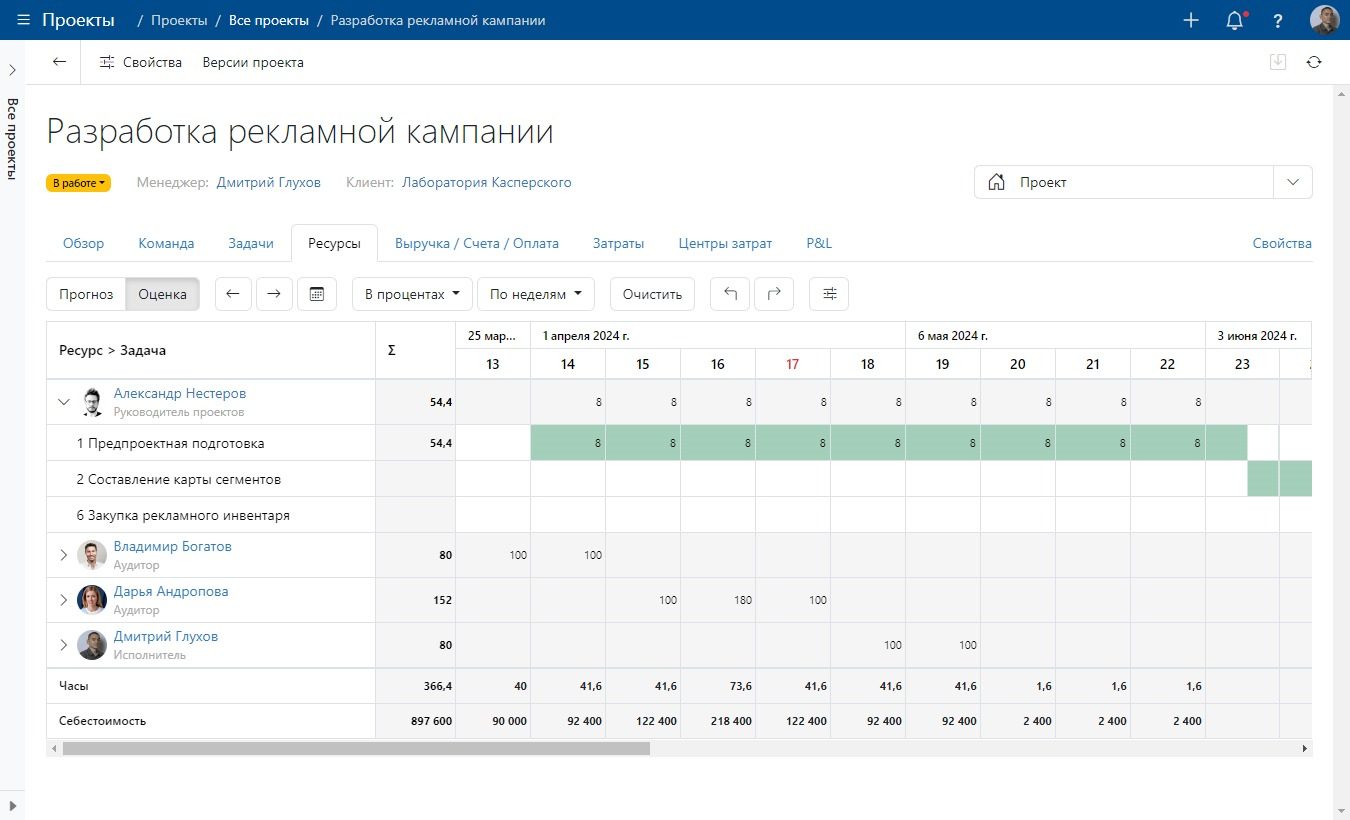Open the help question mark

(1278, 20)
